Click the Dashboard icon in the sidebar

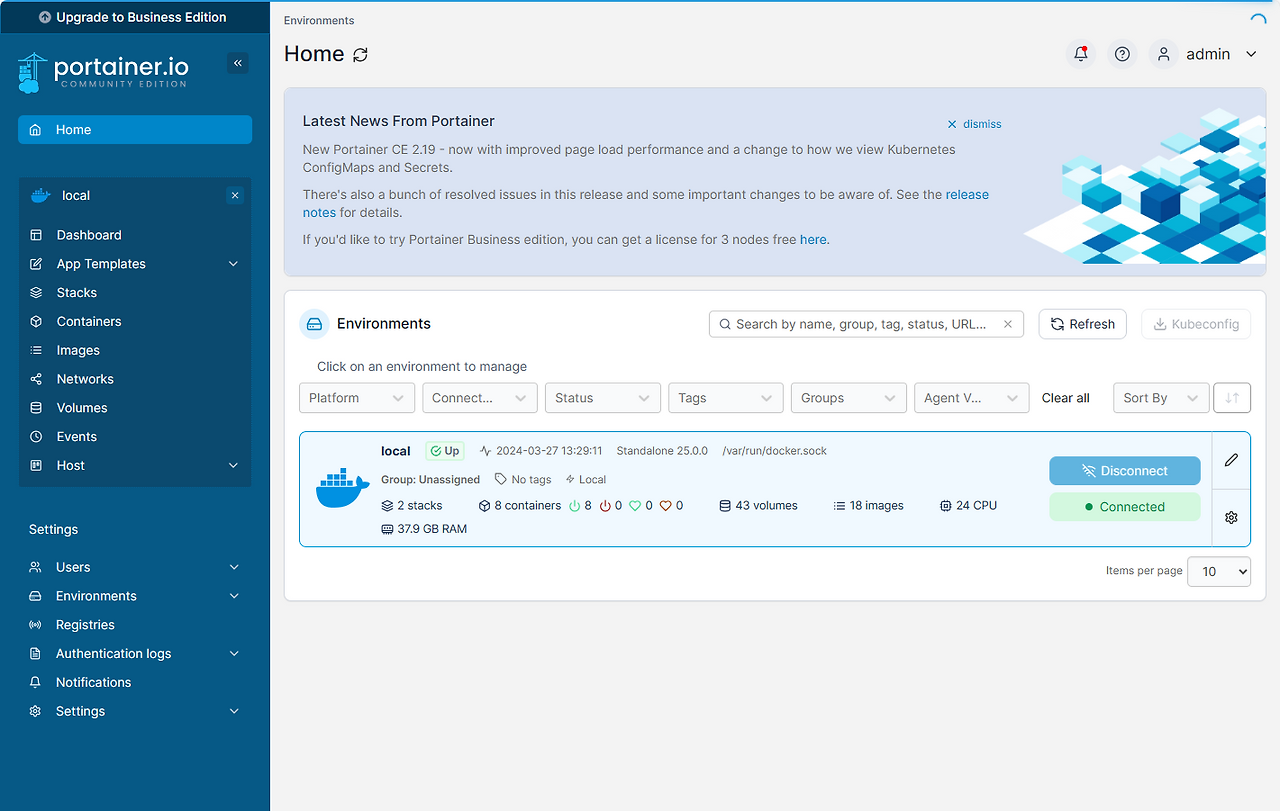[x=36, y=235]
